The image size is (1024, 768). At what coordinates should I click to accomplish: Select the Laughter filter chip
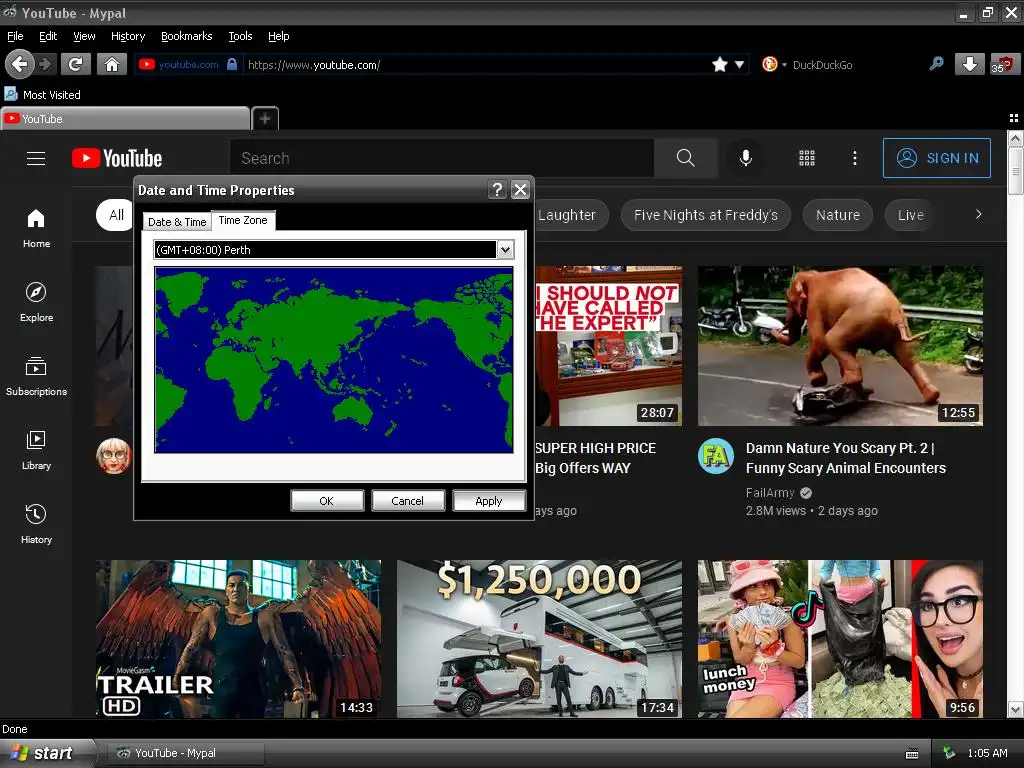pos(571,215)
